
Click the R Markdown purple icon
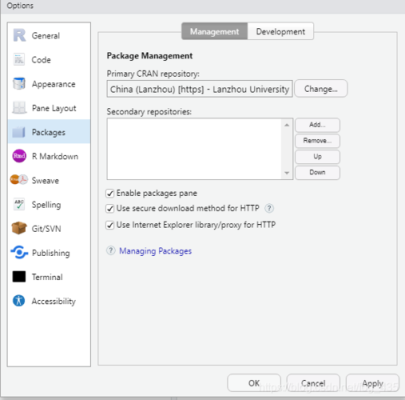[x=19, y=156]
